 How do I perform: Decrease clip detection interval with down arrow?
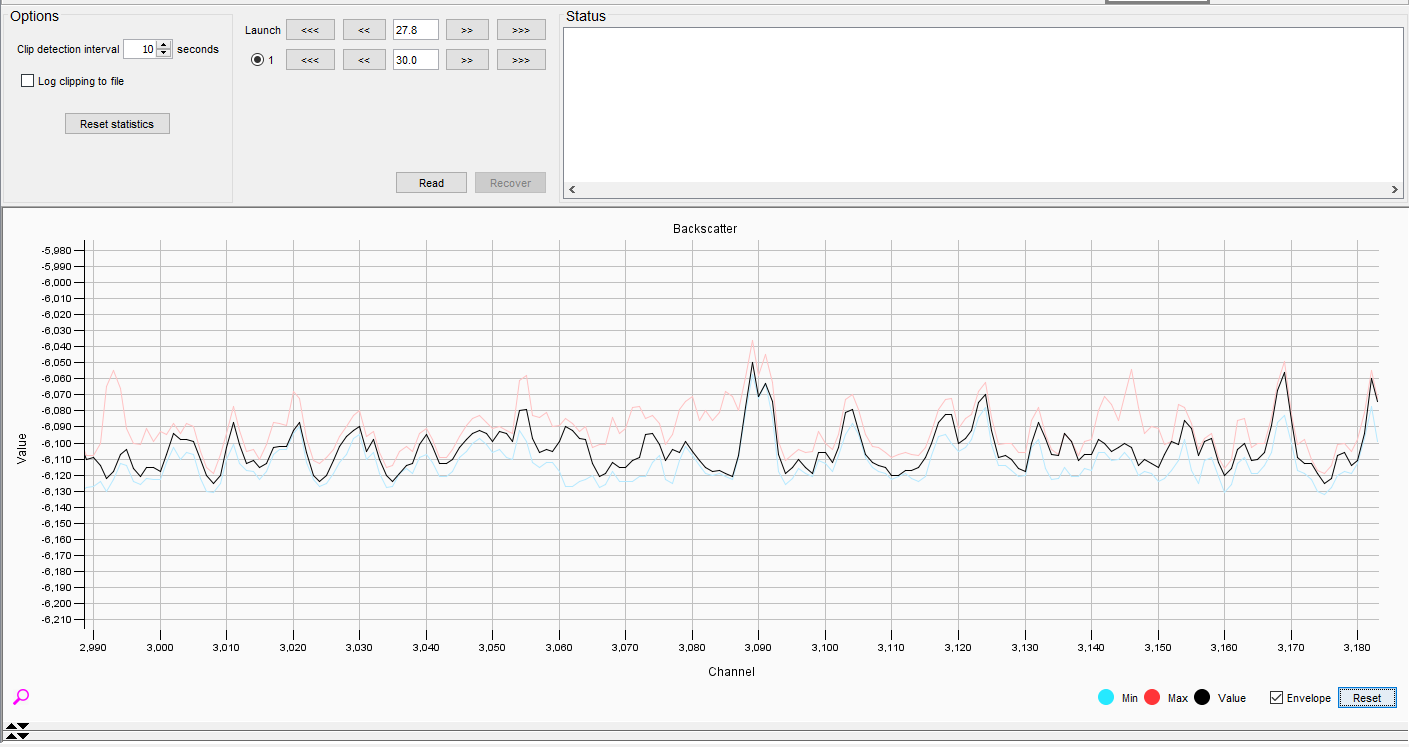pos(164,54)
